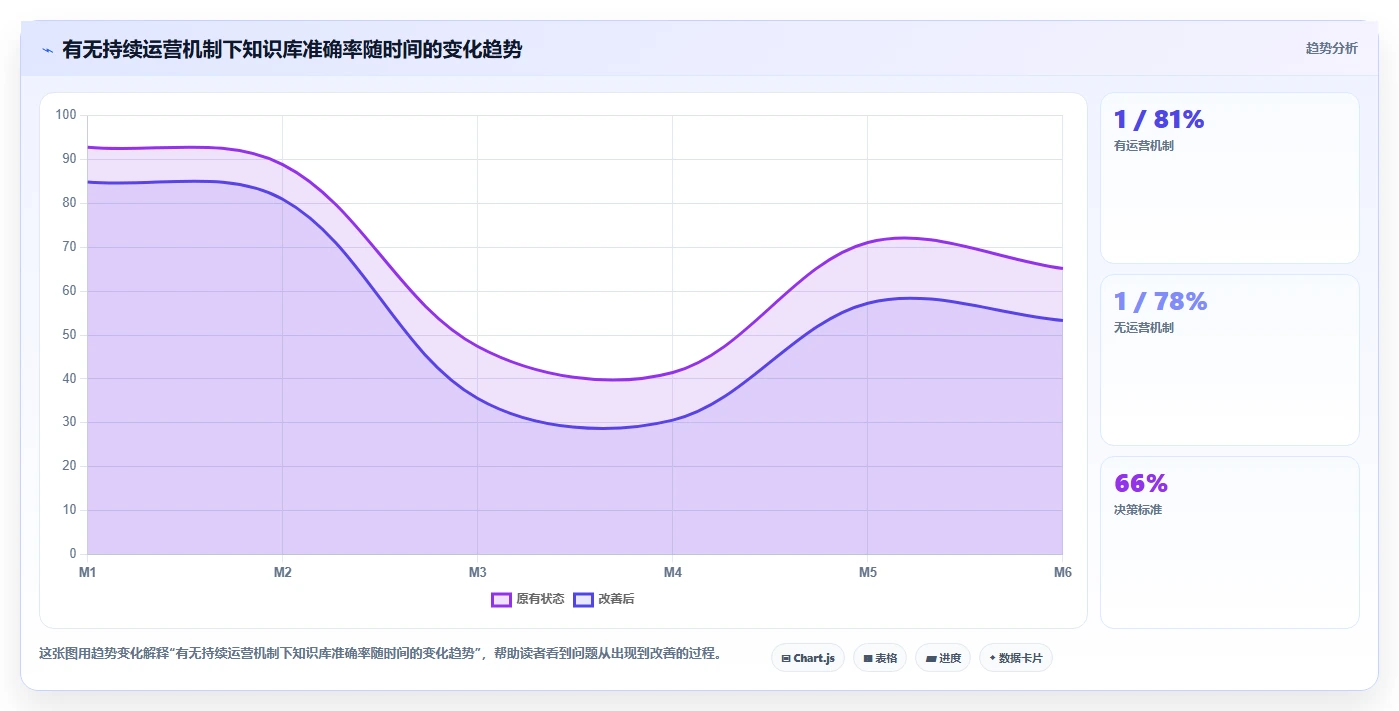Viewport: 1399px width, 711px height.
Task: Click the M4 axis label
Action: [672, 573]
